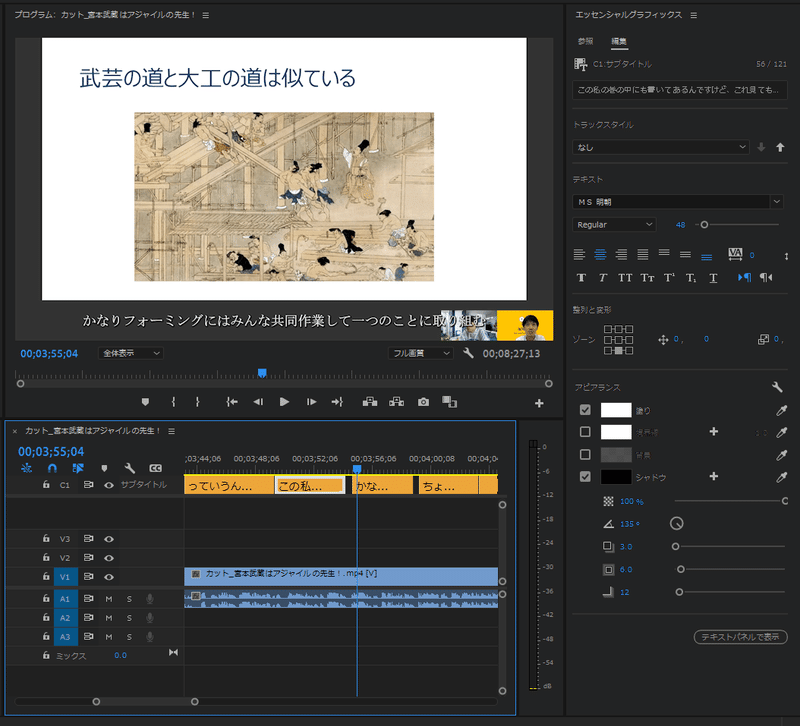Screen dimensions: 800x726
Task: Click the Extract button in the Program monitor
Action: [396, 402]
